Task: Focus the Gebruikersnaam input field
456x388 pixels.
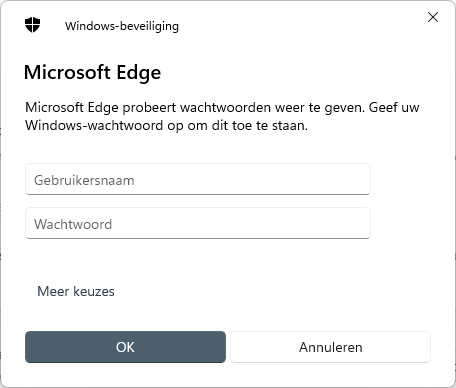Action: (198, 179)
